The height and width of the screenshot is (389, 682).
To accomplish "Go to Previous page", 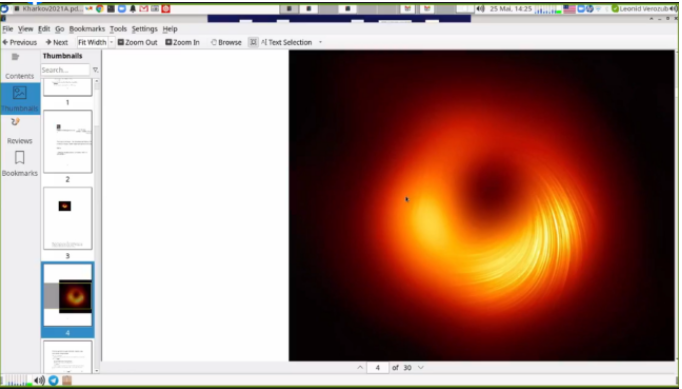I will tap(20, 42).
